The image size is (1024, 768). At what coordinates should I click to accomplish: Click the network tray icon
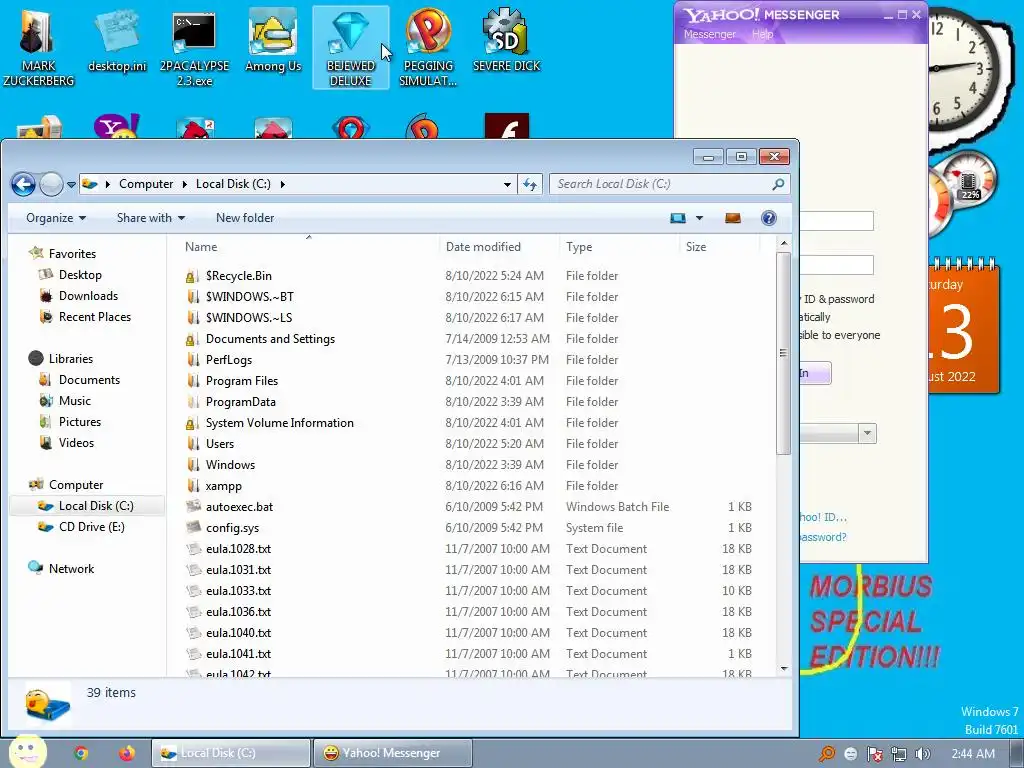899,754
